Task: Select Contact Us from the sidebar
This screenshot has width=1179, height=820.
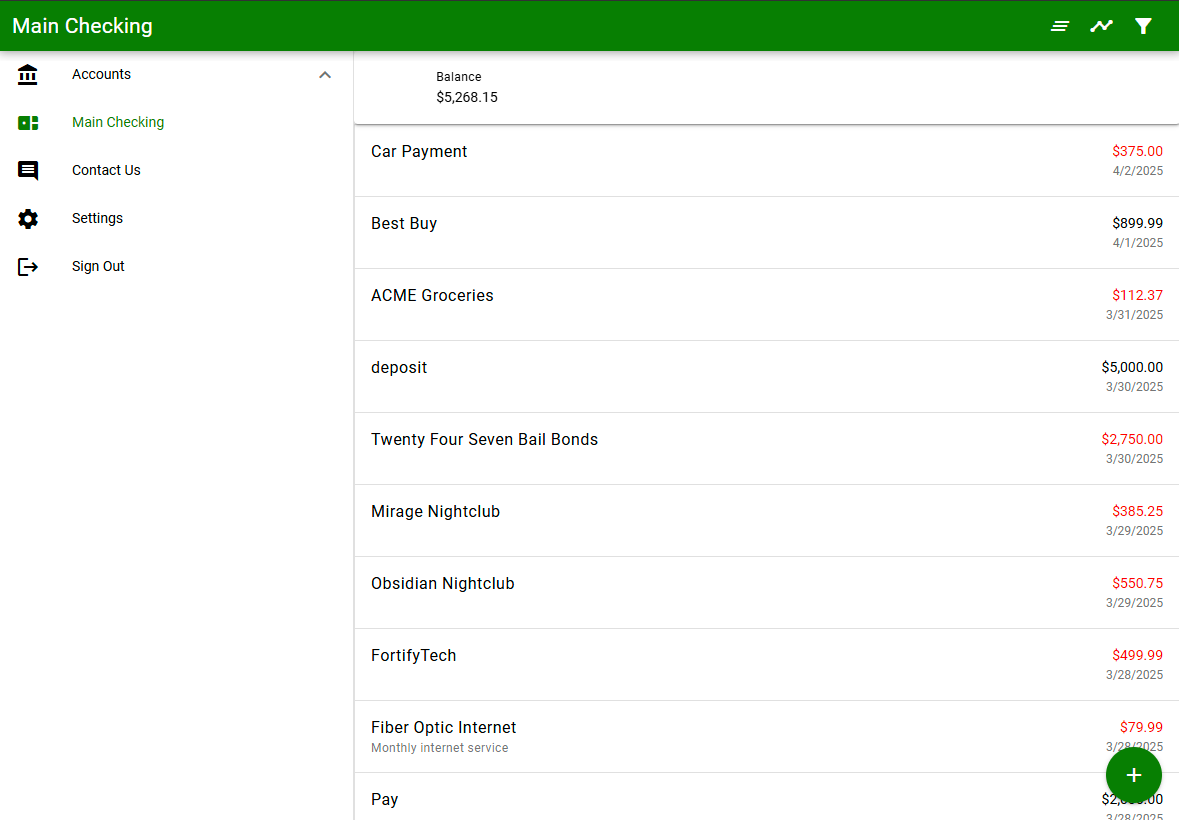Action: click(x=106, y=170)
